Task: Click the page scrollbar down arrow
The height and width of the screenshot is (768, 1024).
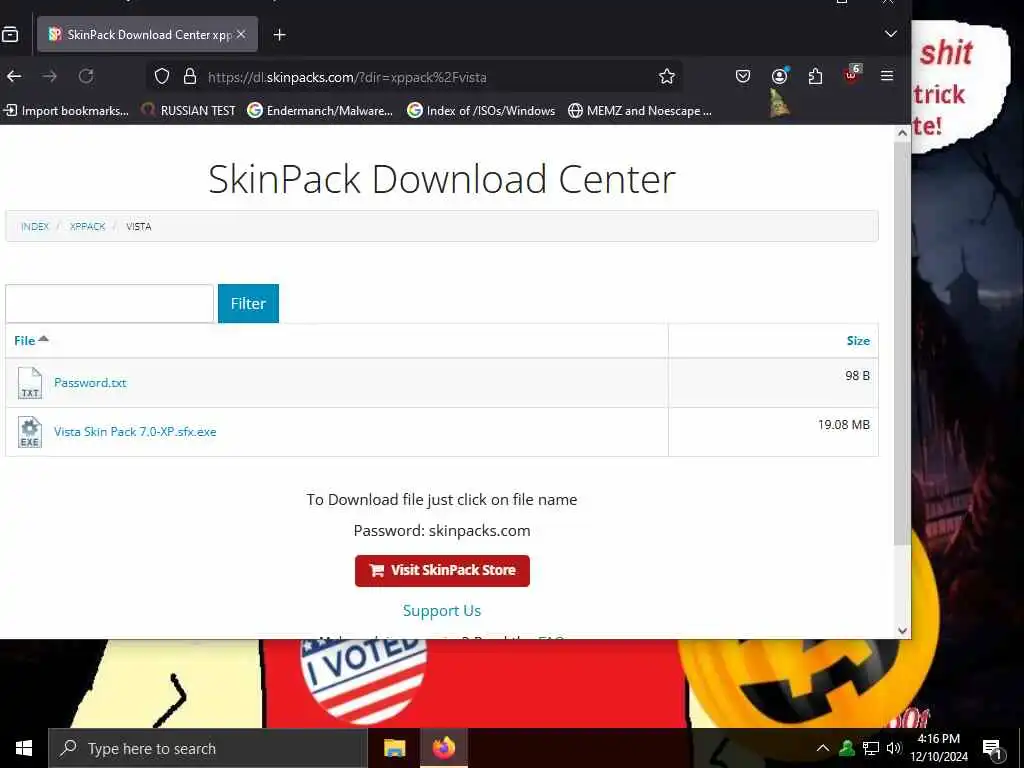Action: point(903,630)
